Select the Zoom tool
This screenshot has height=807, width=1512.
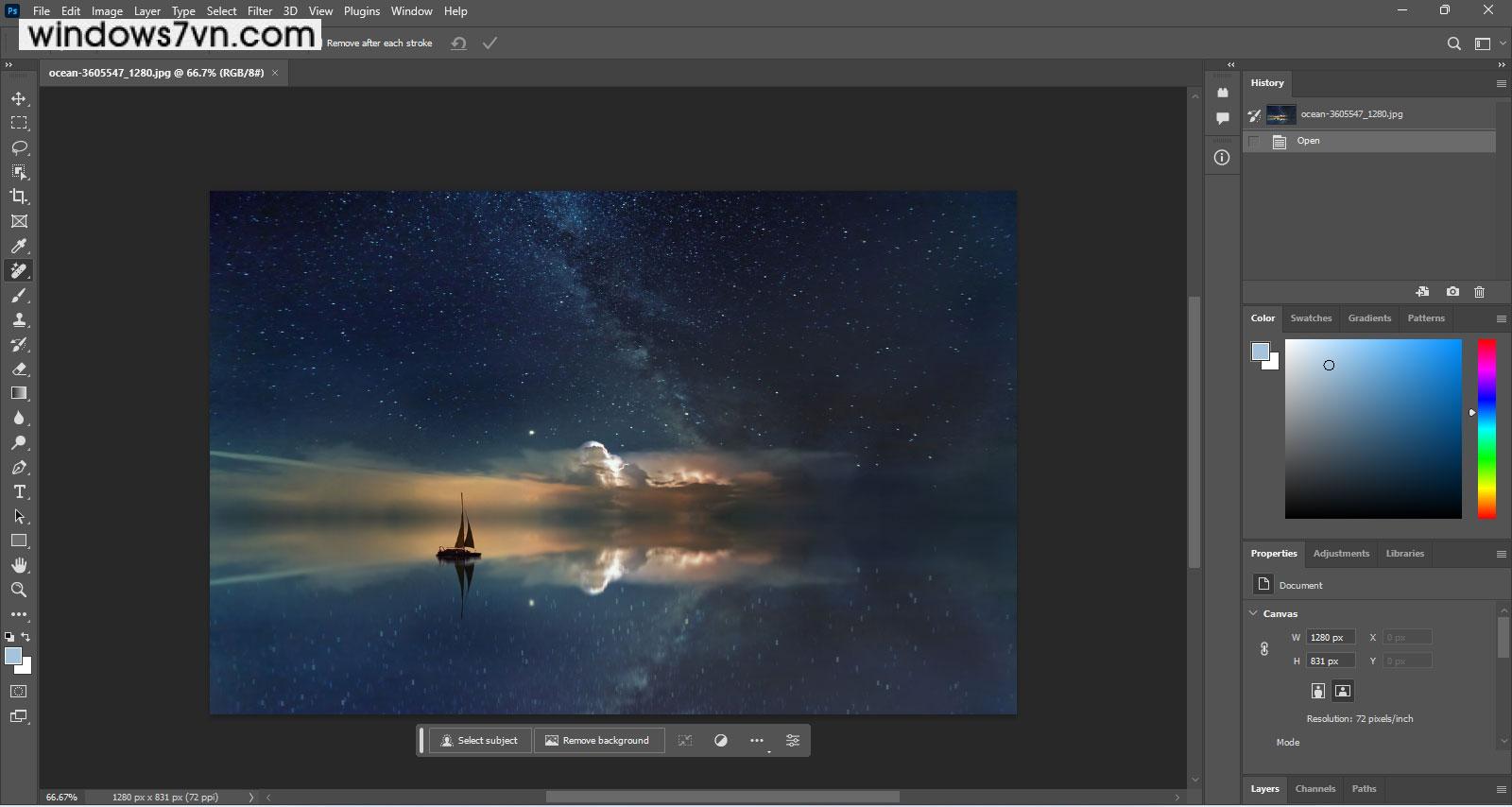[19, 590]
